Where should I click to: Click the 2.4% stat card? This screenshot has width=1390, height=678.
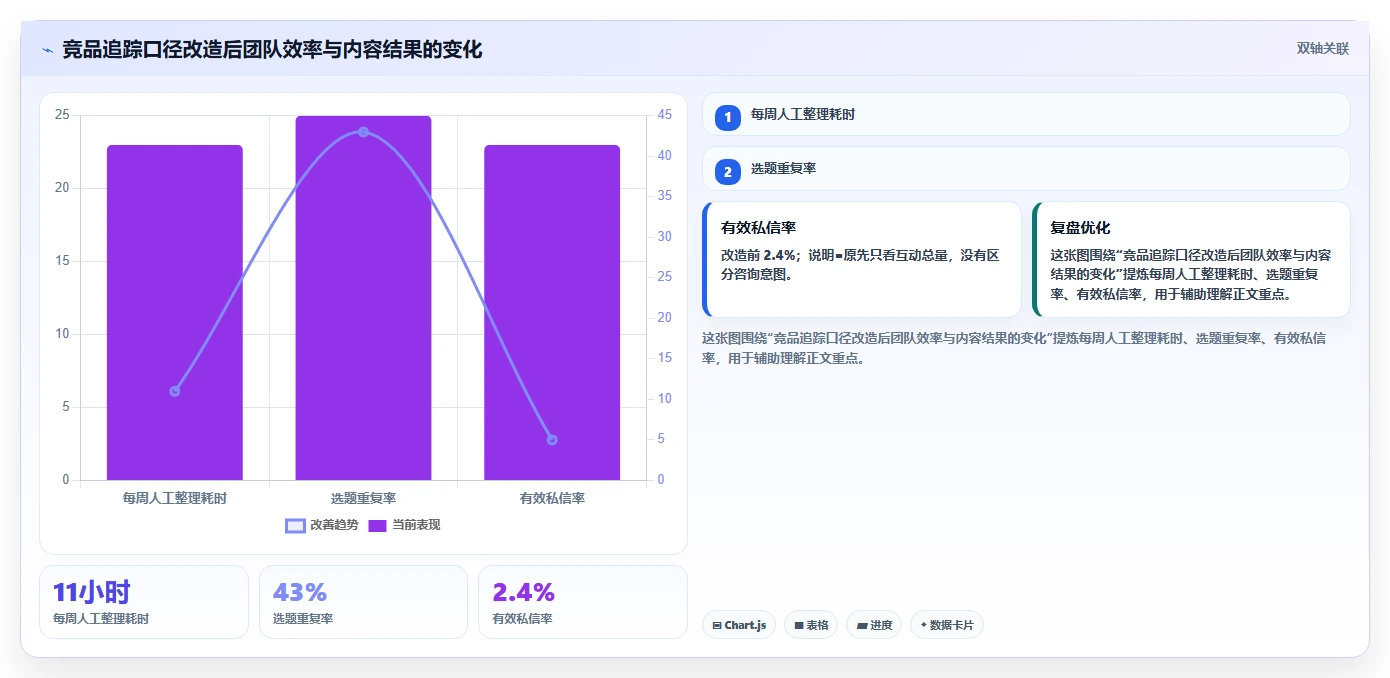point(582,601)
